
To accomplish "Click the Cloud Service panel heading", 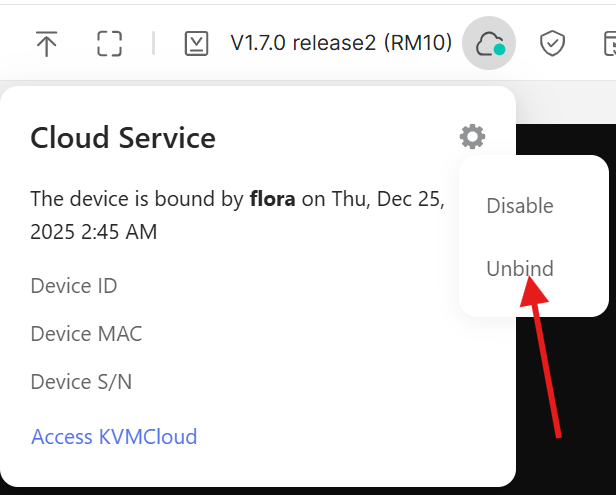I will tap(123, 137).
